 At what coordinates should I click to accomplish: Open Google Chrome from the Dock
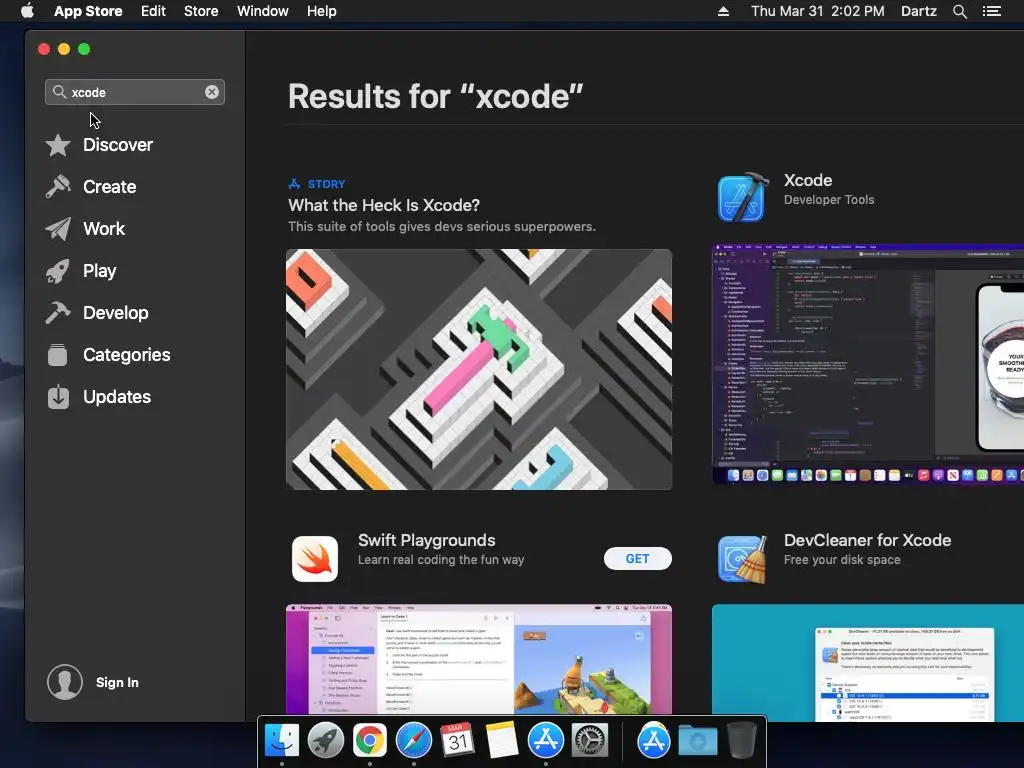click(x=370, y=741)
